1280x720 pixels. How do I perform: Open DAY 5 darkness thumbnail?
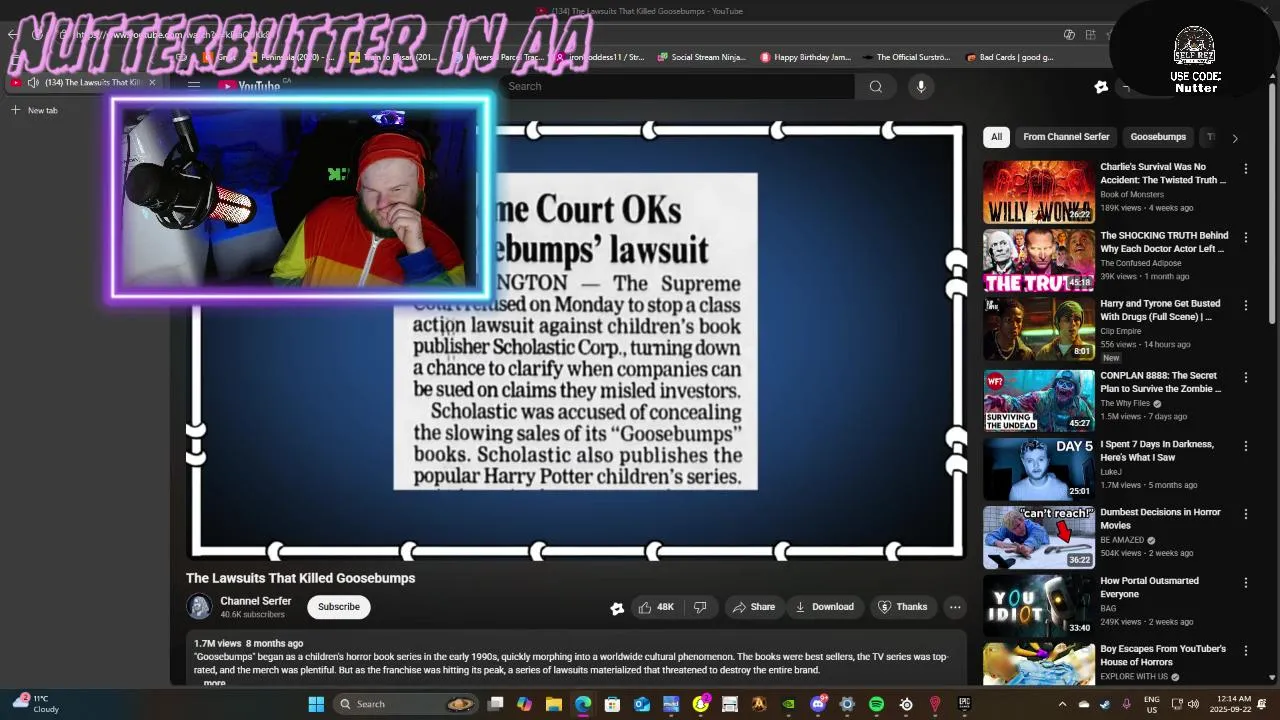tap(1039, 469)
